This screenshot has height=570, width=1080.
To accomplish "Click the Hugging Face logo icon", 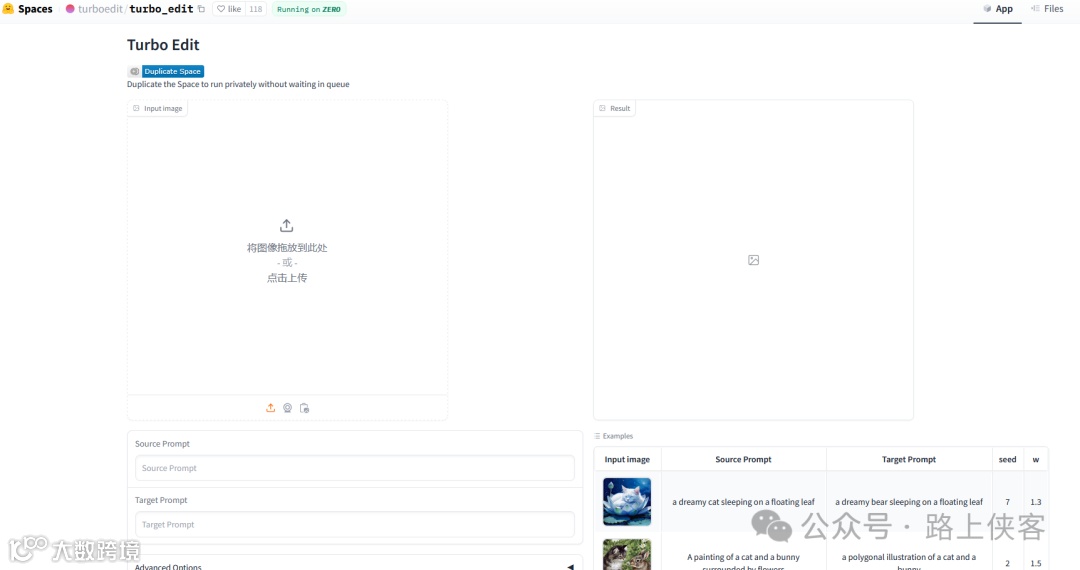I will click(x=8, y=9).
